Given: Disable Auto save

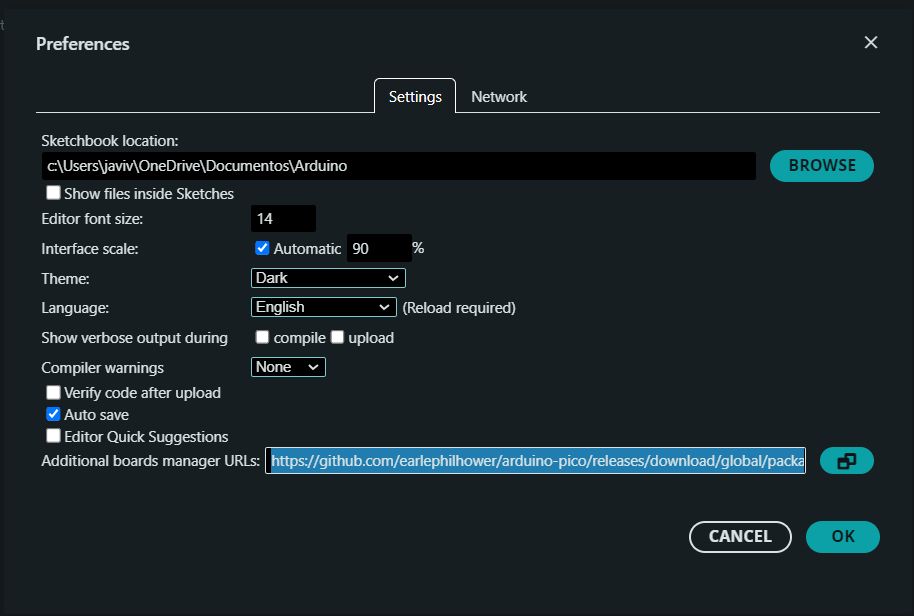Looking at the screenshot, I should tap(53, 414).
